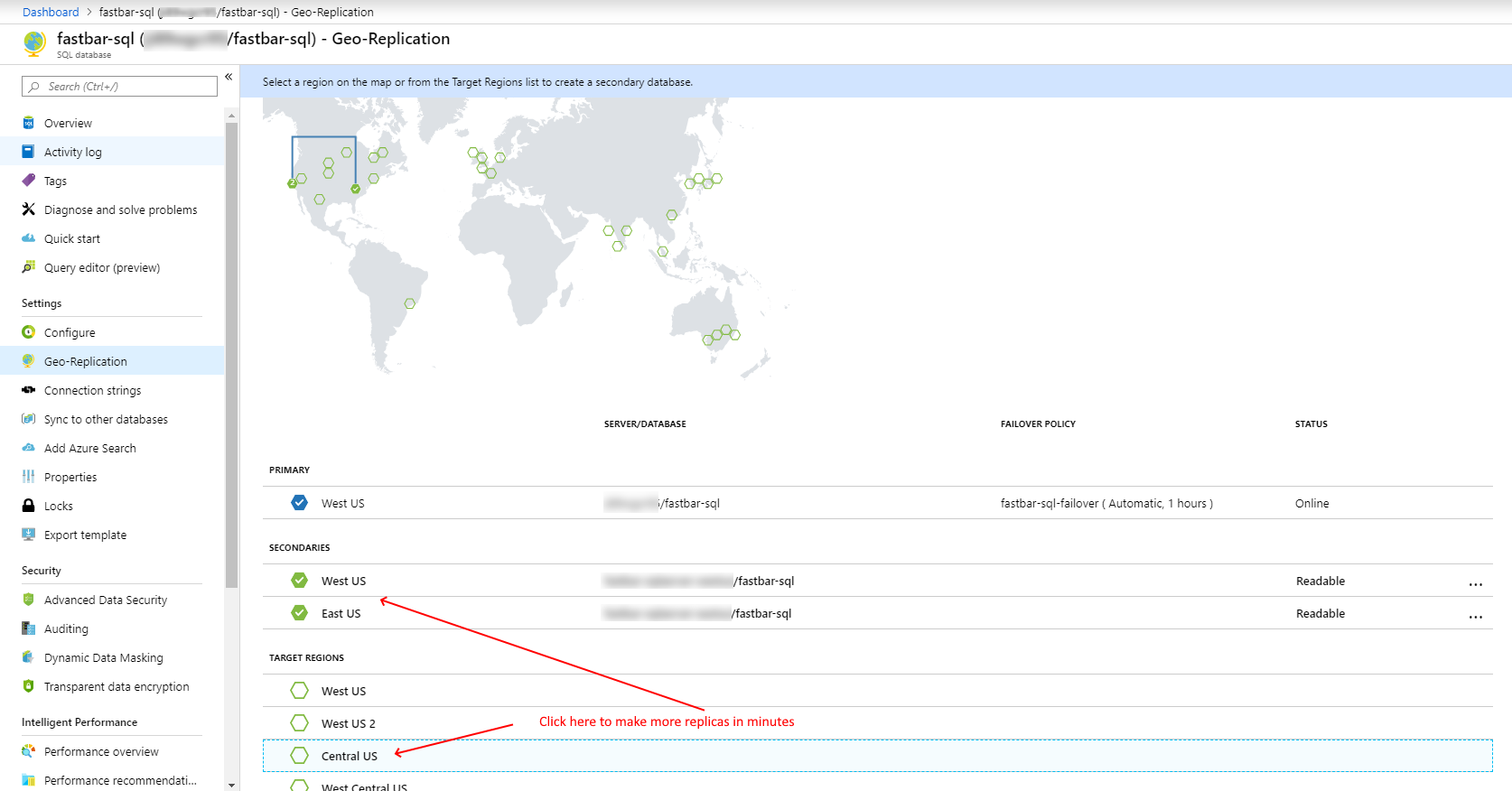Click the Auditing icon
1512x791 pixels.
29,628
